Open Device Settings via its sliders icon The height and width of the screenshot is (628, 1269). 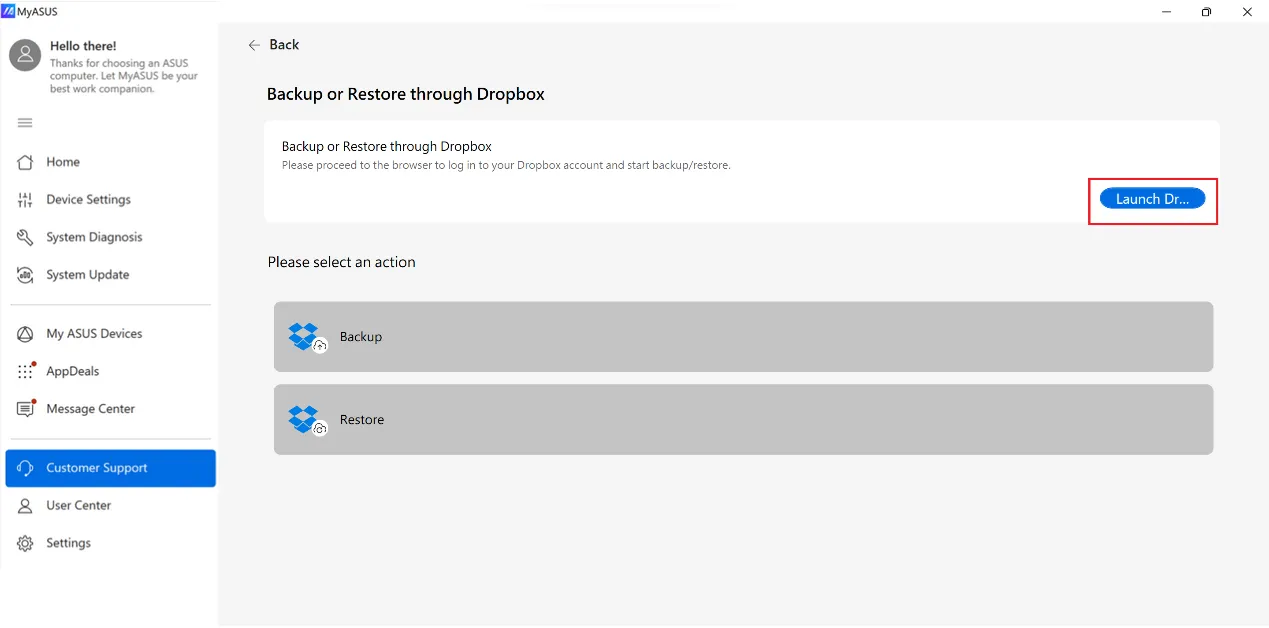point(24,199)
